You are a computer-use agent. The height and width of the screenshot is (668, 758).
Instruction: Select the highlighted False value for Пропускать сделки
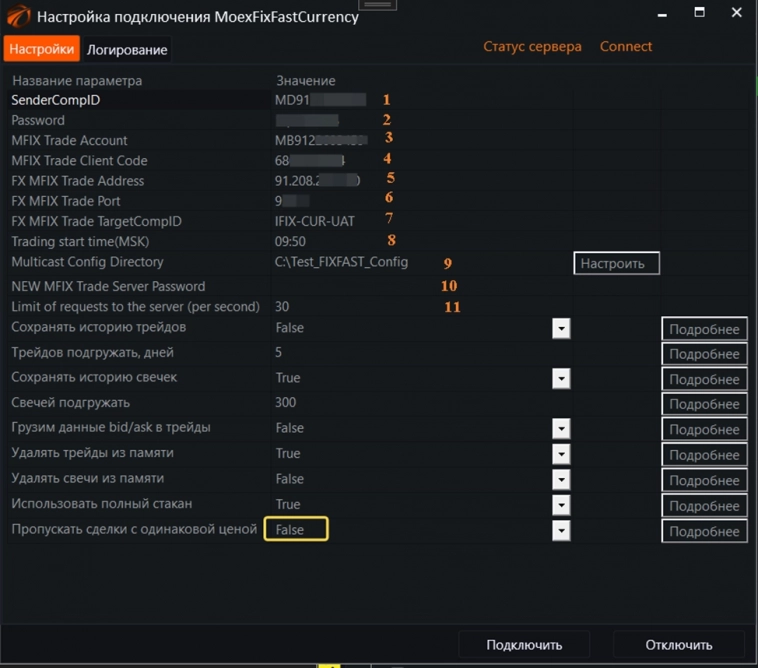[296, 530]
